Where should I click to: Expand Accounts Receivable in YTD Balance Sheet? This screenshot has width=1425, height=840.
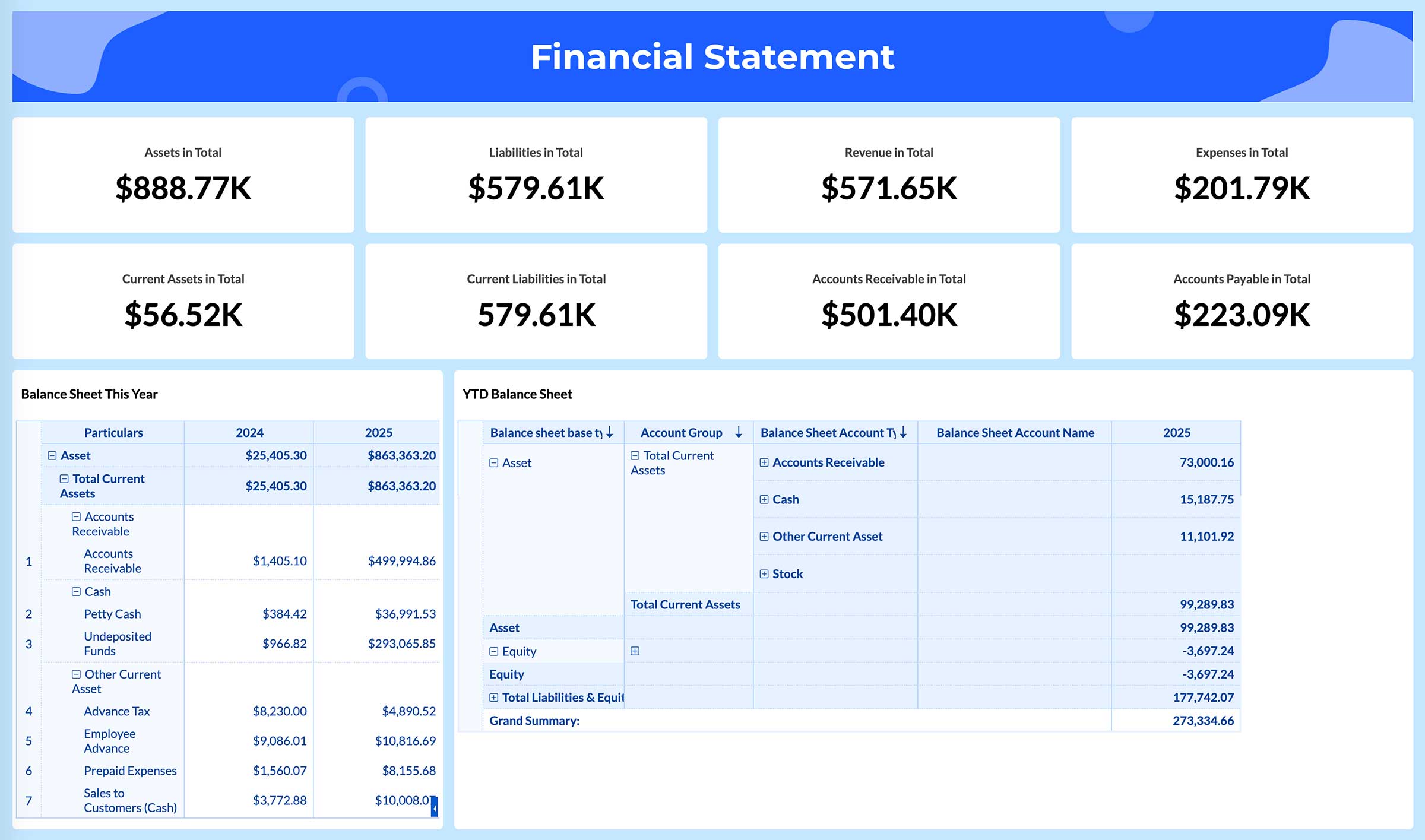pyautogui.click(x=765, y=462)
